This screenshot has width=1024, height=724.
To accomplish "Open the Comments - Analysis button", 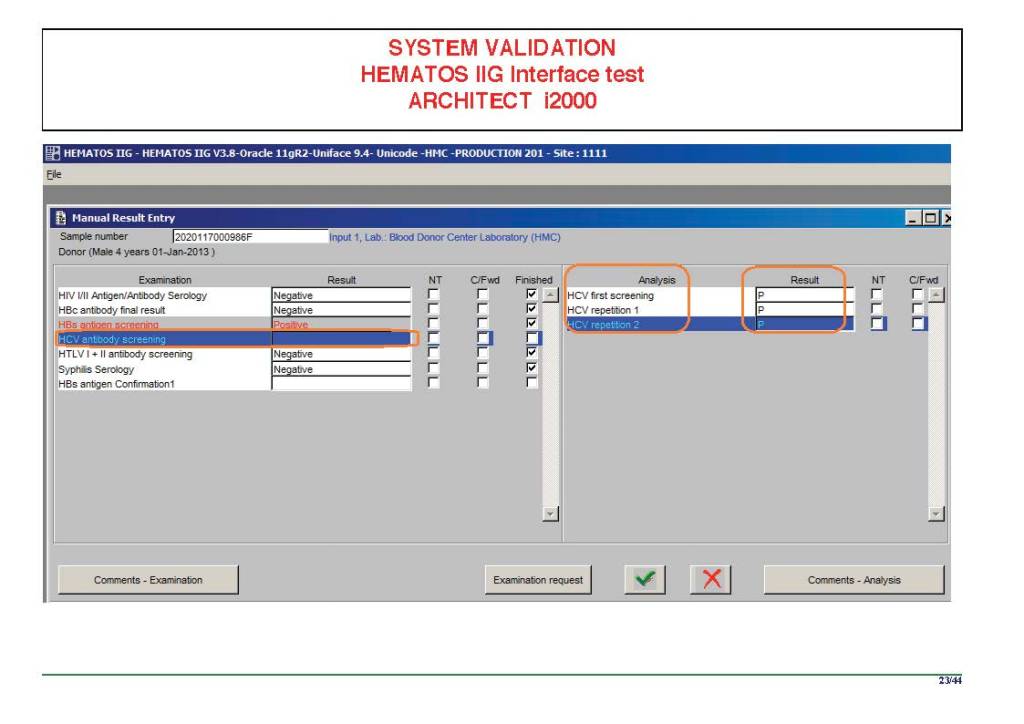I will tap(853, 580).
